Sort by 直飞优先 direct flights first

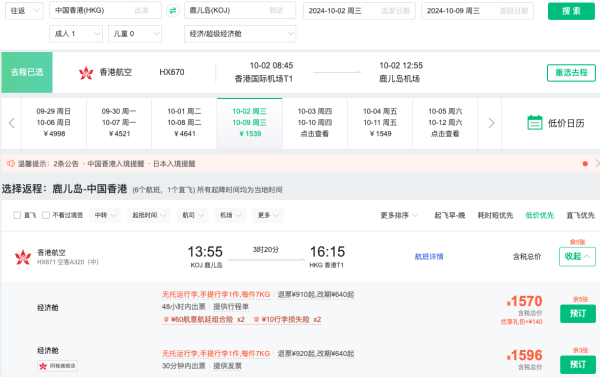click(580, 215)
